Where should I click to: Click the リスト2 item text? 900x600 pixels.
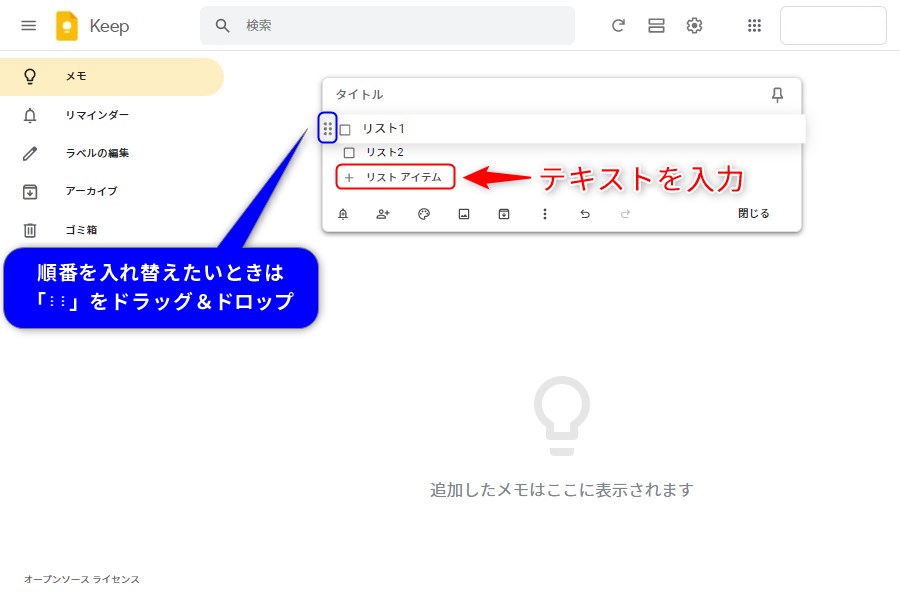pyautogui.click(x=385, y=152)
